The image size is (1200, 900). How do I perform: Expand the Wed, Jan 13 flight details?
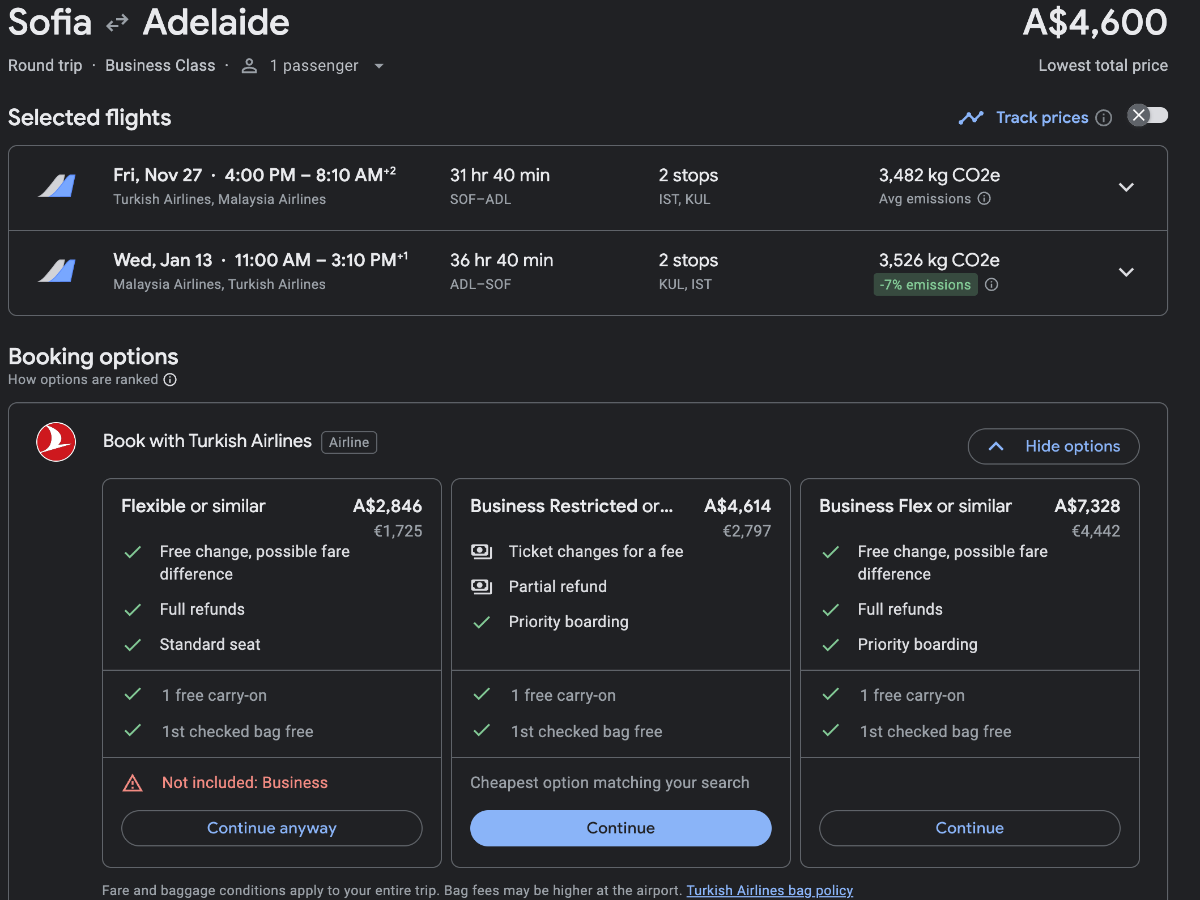point(1126,273)
